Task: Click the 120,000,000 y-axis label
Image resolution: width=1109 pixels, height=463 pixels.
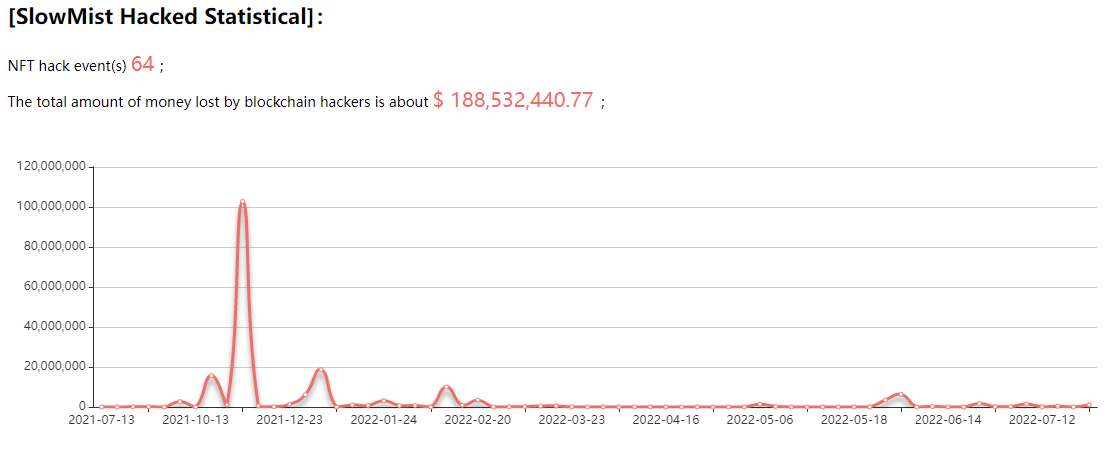Action: pos(52,167)
